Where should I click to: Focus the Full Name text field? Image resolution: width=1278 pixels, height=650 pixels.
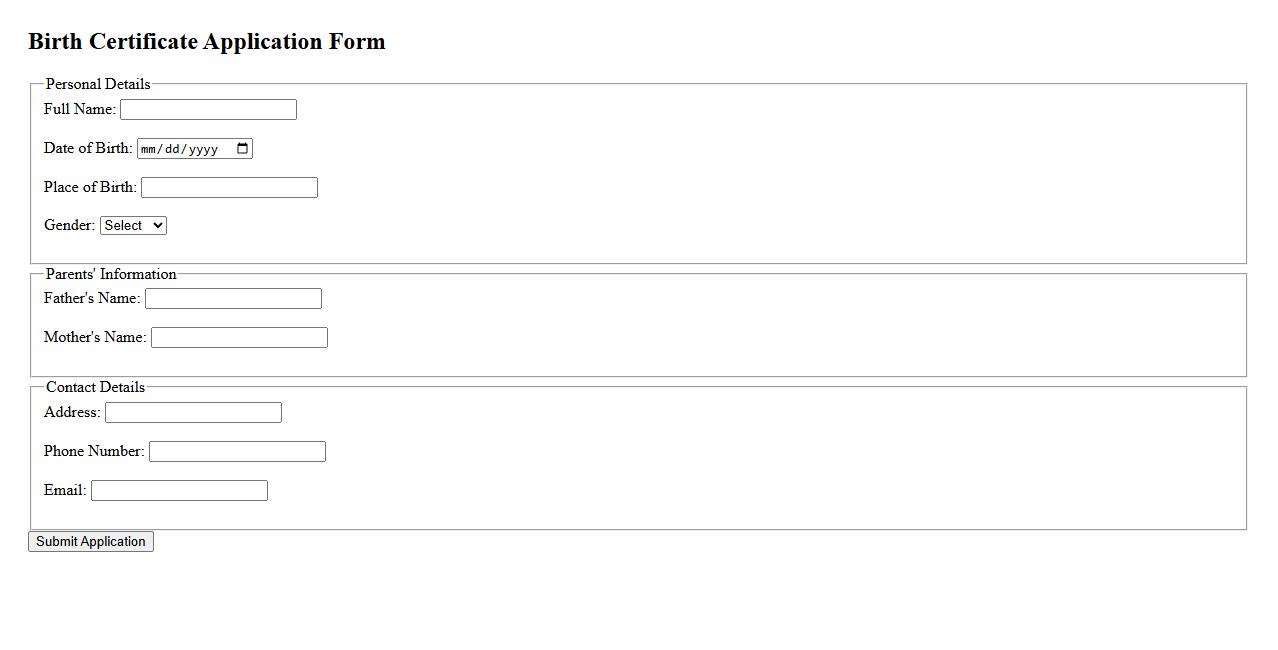click(x=208, y=110)
